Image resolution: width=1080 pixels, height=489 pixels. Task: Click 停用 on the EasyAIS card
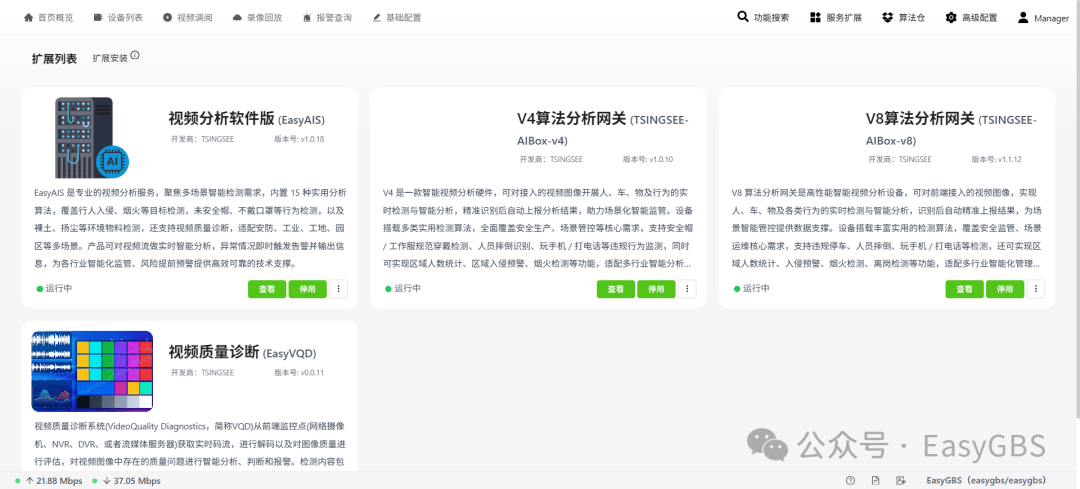pyautogui.click(x=307, y=289)
